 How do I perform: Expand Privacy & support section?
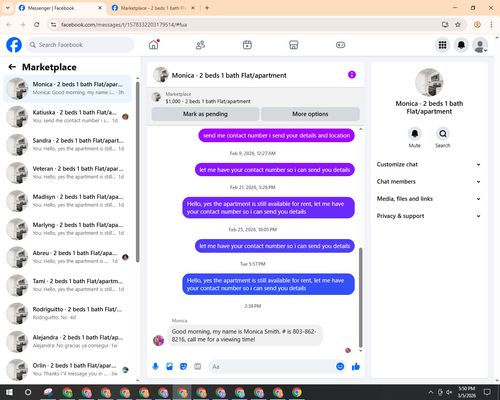coord(429,216)
